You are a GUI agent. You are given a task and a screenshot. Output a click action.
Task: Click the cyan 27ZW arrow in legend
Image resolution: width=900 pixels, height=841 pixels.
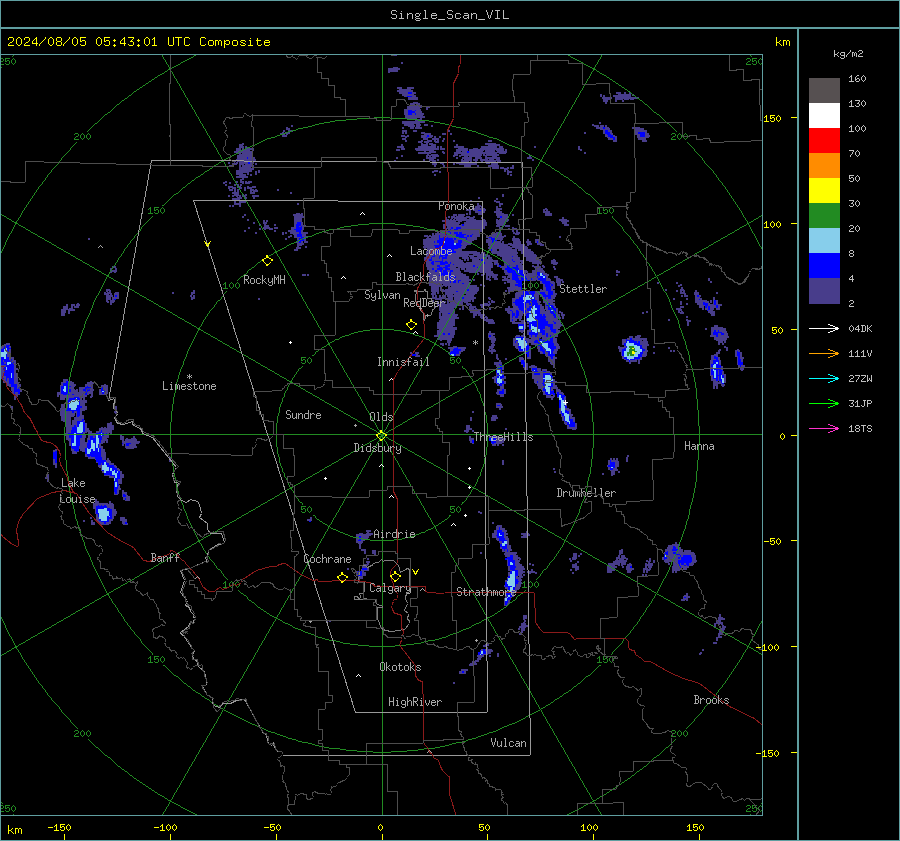(x=824, y=378)
